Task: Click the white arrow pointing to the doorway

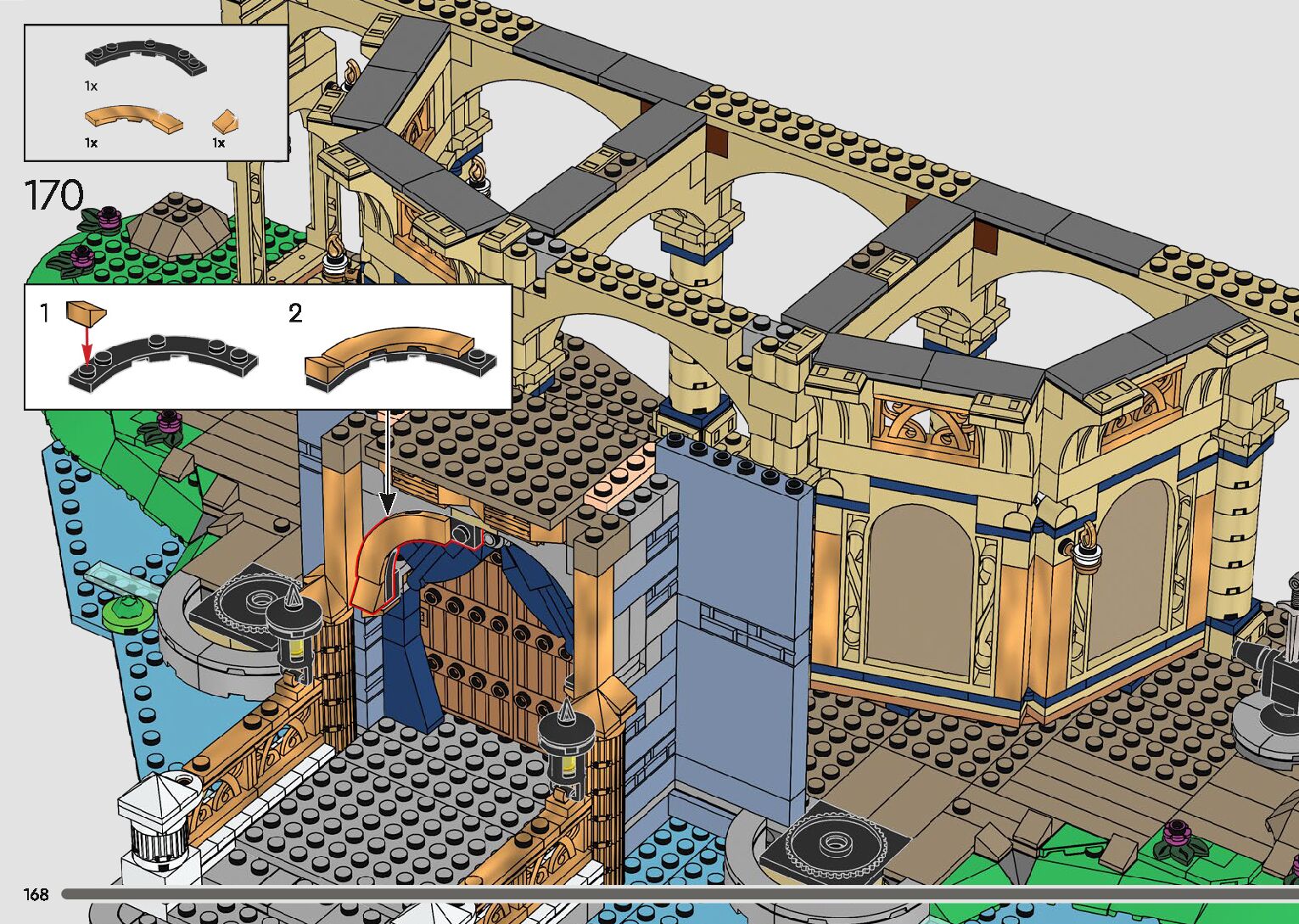Action: pyautogui.click(x=388, y=462)
